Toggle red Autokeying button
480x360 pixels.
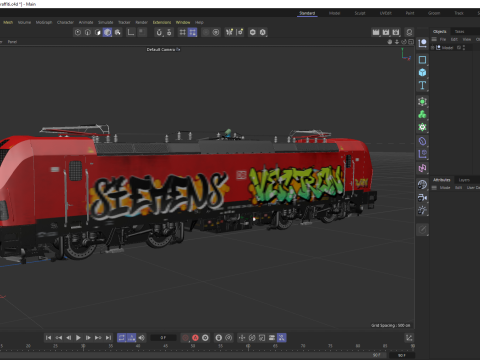tap(195, 338)
